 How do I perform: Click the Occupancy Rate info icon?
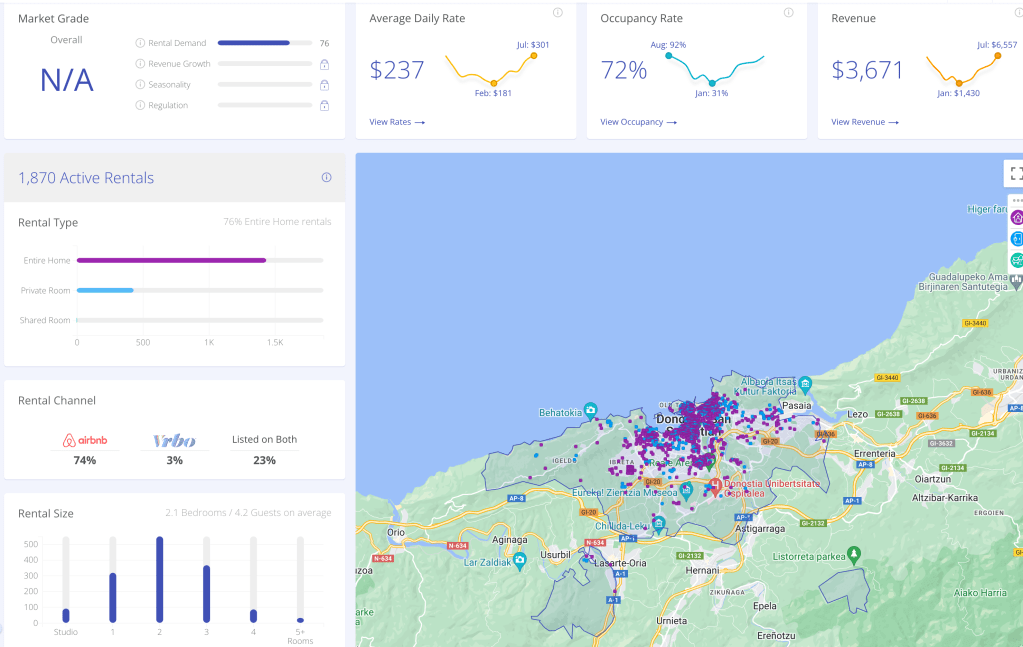[x=788, y=13]
